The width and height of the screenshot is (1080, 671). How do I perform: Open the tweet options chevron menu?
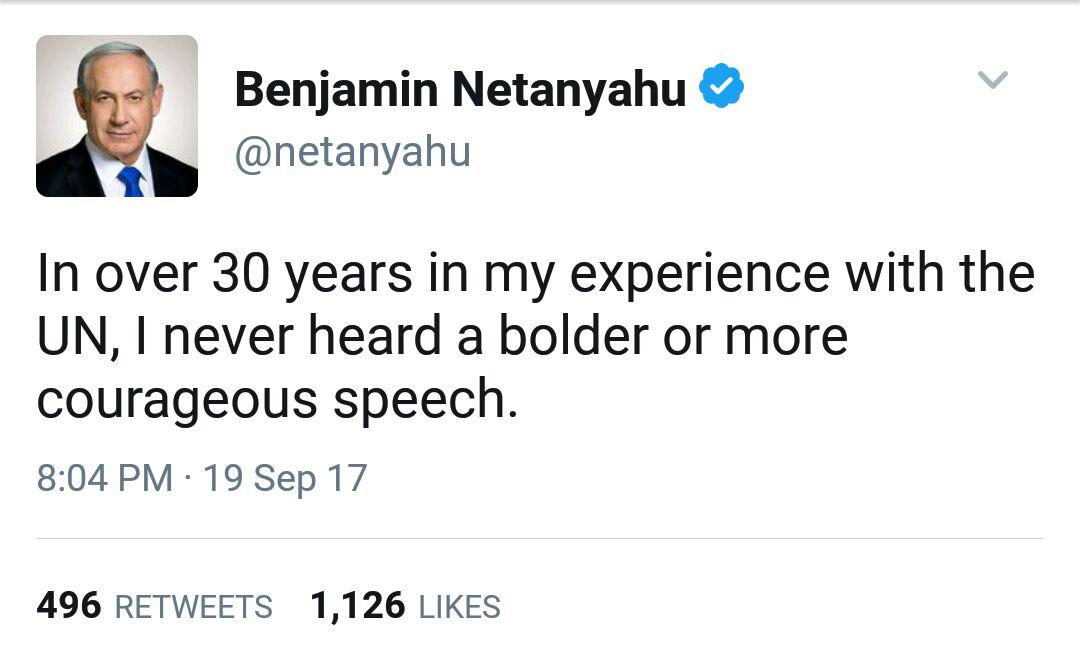point(992,80)
